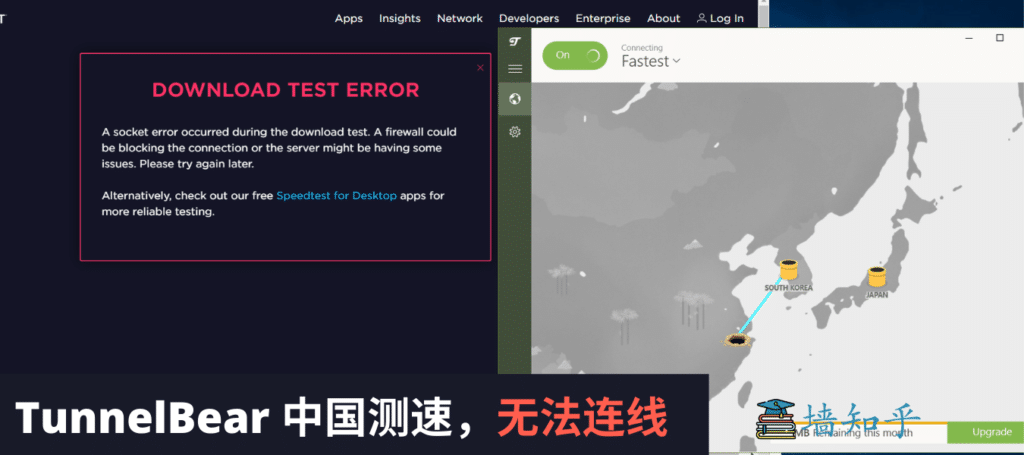1024x455 pixels.
Task: Open the Insights menu item
Action: pyautogui.click(x=400, y=18)
